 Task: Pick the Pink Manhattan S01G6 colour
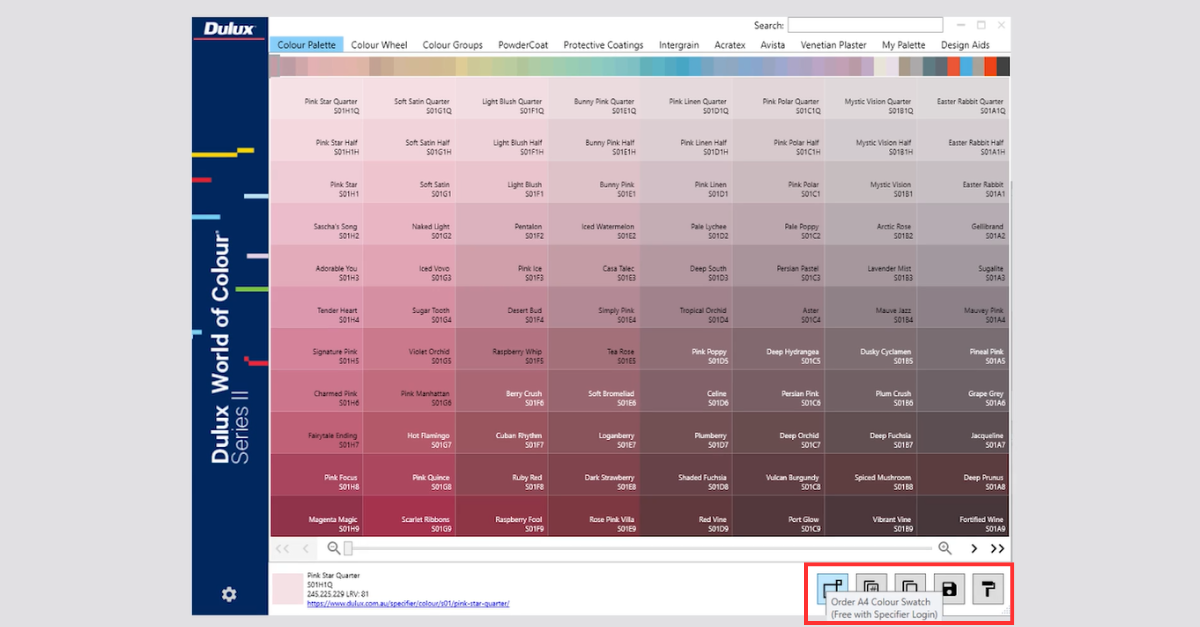click(x=408, y=391)
